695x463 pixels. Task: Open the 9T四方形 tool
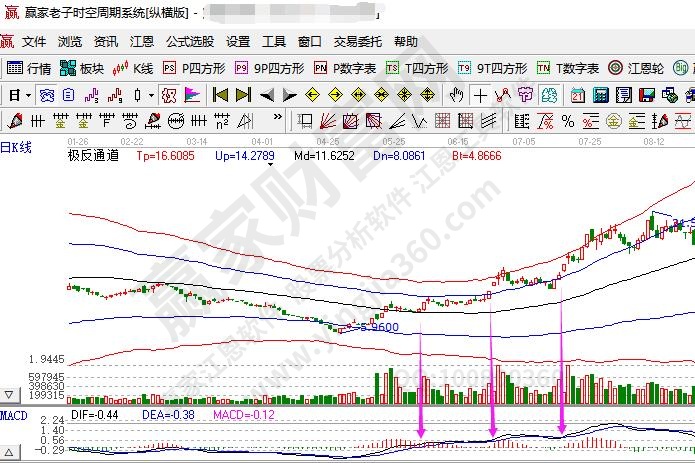point(492,68)
